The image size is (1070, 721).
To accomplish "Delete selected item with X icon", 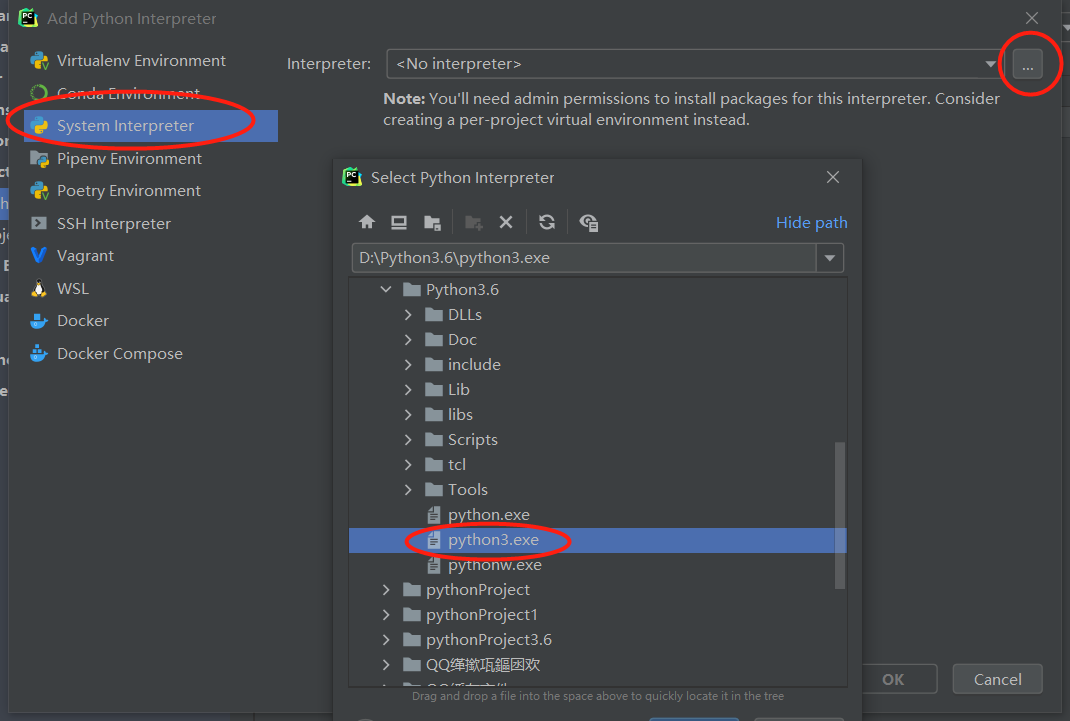I will coord(506,222).
